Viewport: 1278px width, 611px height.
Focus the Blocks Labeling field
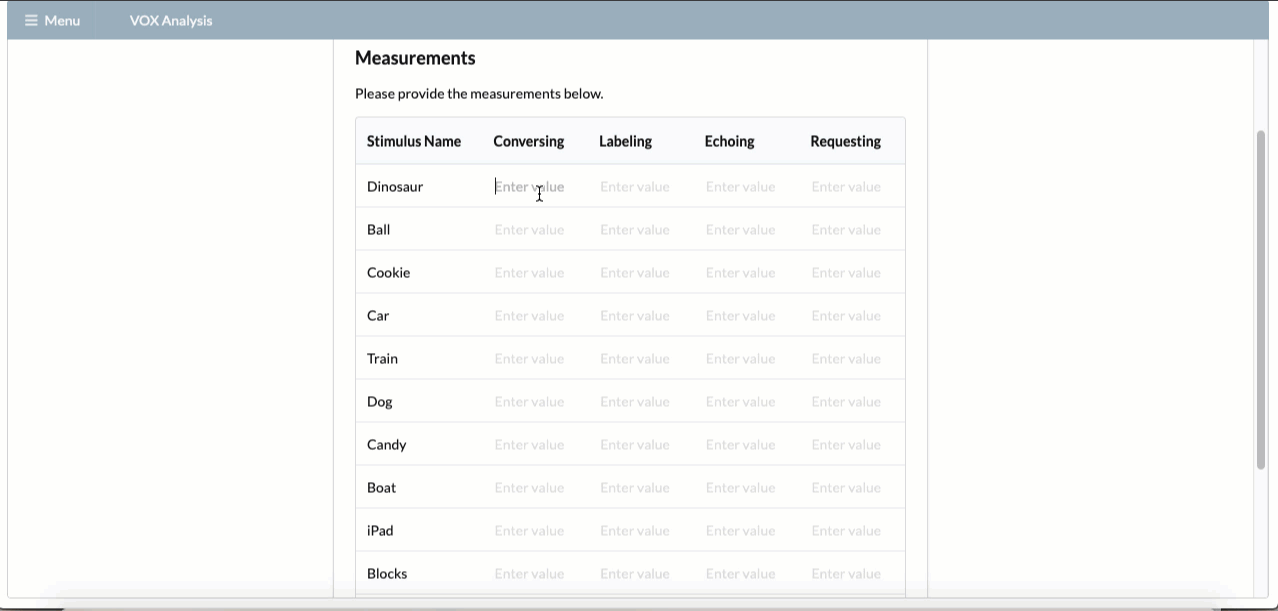641,573
